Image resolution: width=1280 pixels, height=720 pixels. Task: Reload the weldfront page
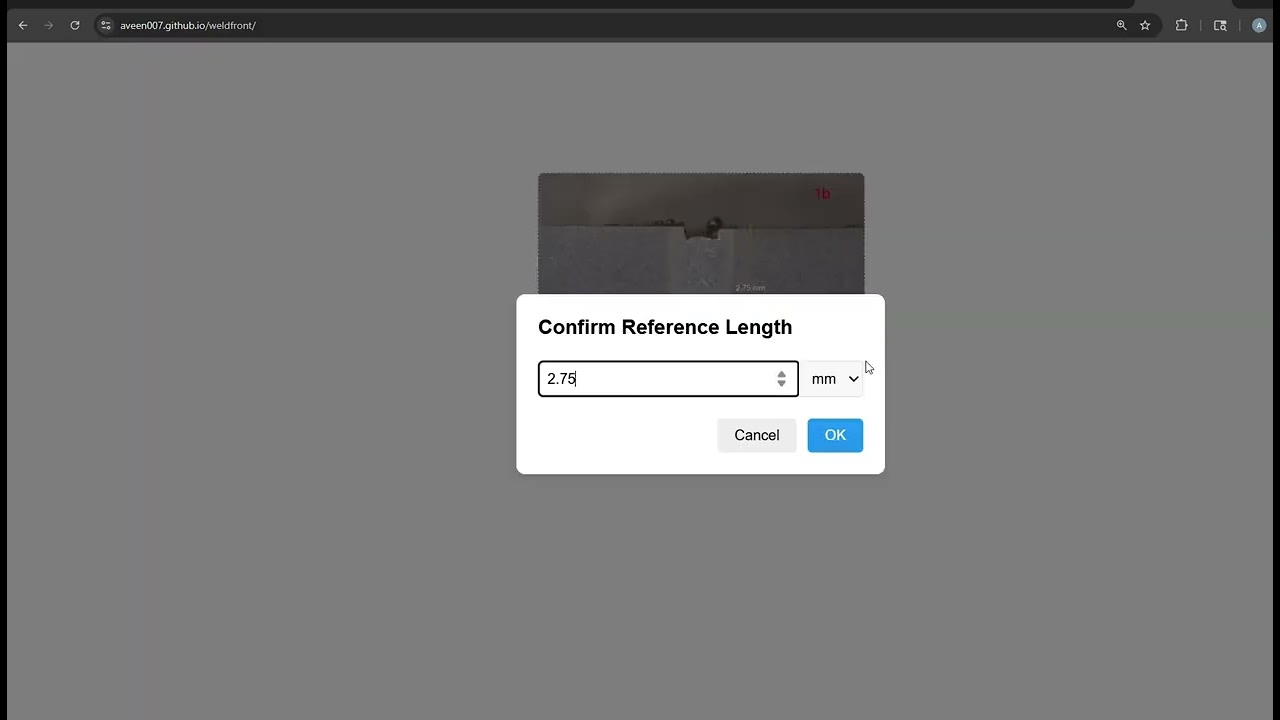point(74,25)
